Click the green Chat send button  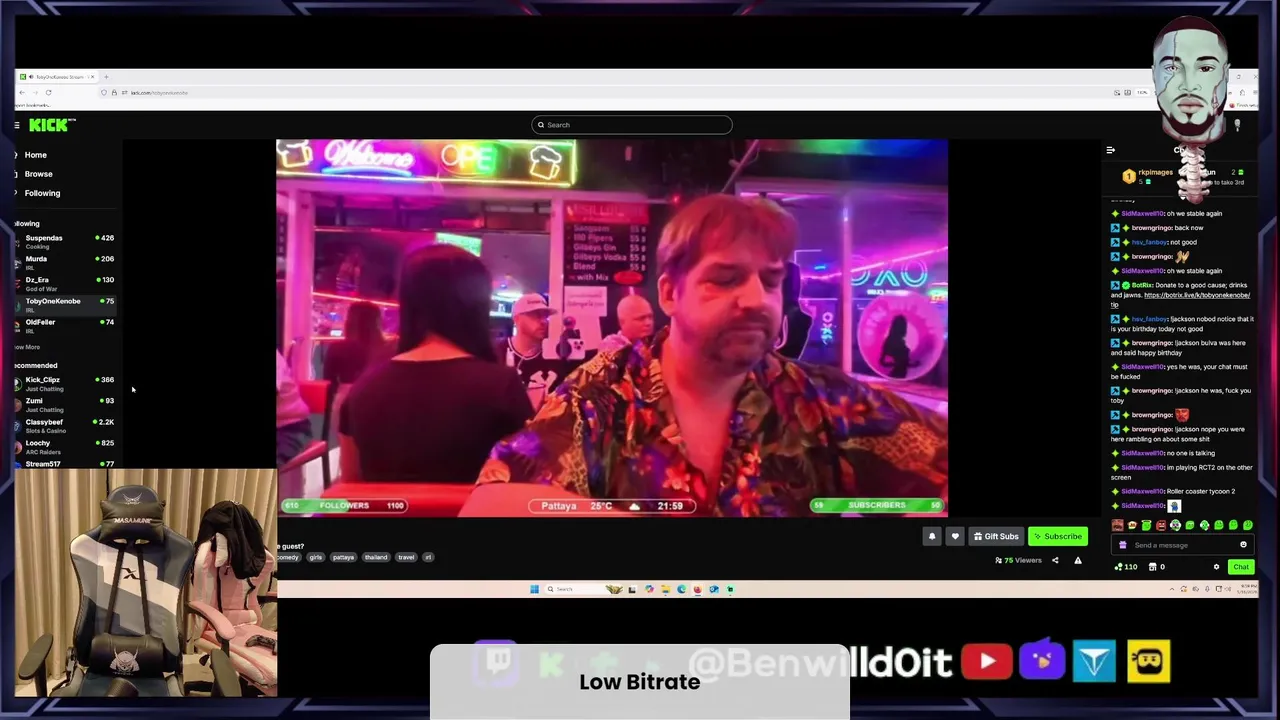click(x=1241, y=567)
